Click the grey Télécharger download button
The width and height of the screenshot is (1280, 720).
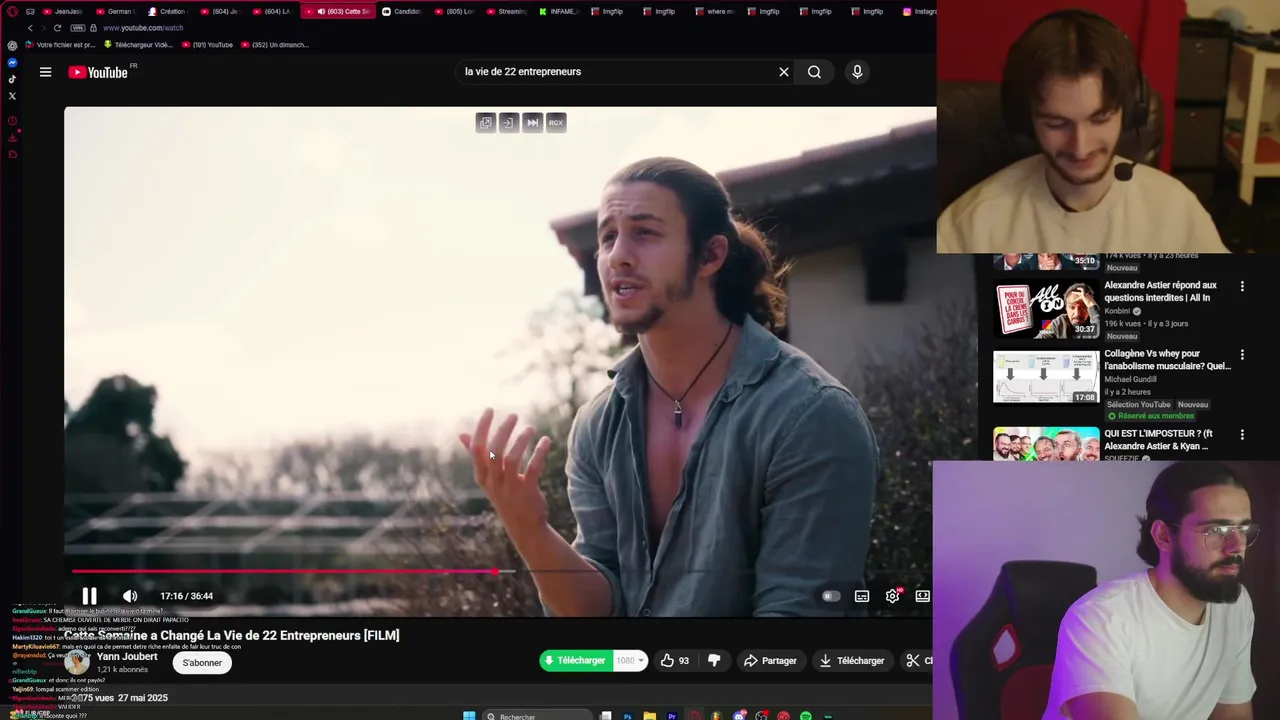pyautogui.click(x=852, y=661)
